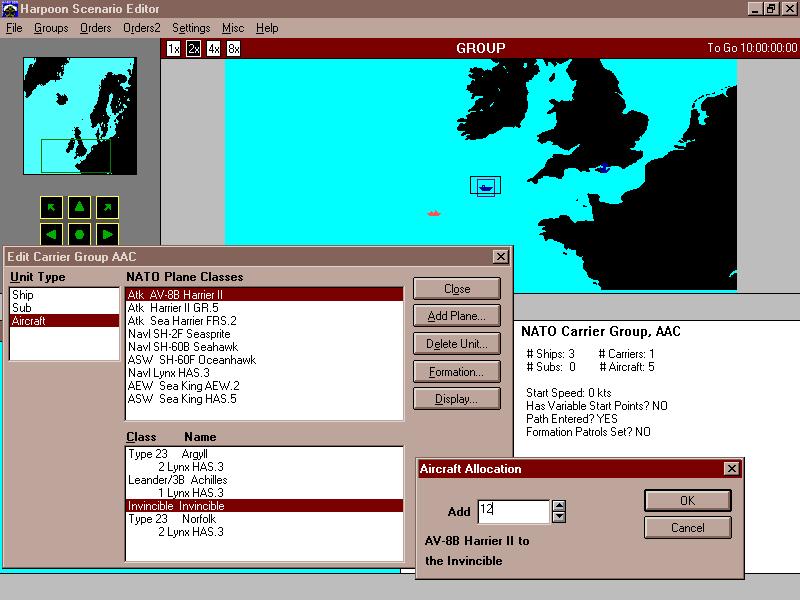Screen dimensions: 800x600
Task: Click Close button in Edit Carrier Group
Action: coord(457,289)
